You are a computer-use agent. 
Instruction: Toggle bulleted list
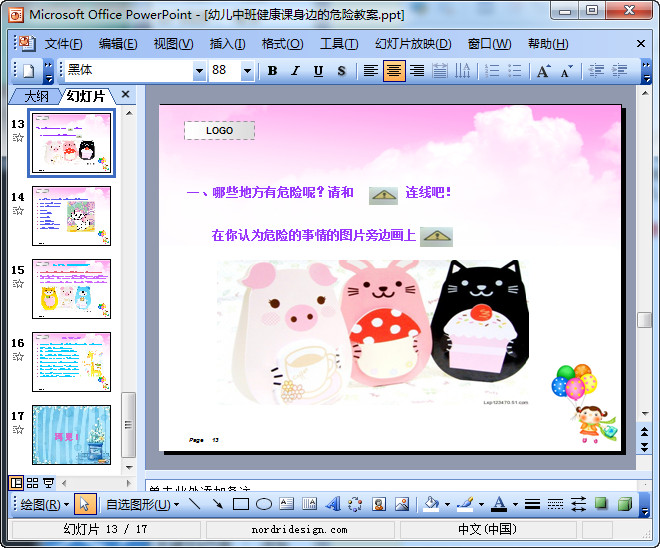(x=514, y=71)
